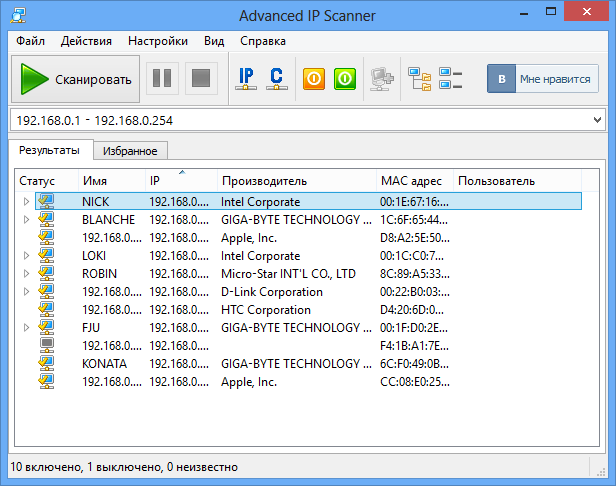Click status icon of first Apple, Inc. row
Image resolution: width=616 pixels, height=486 pixels.
coord(46,237)
